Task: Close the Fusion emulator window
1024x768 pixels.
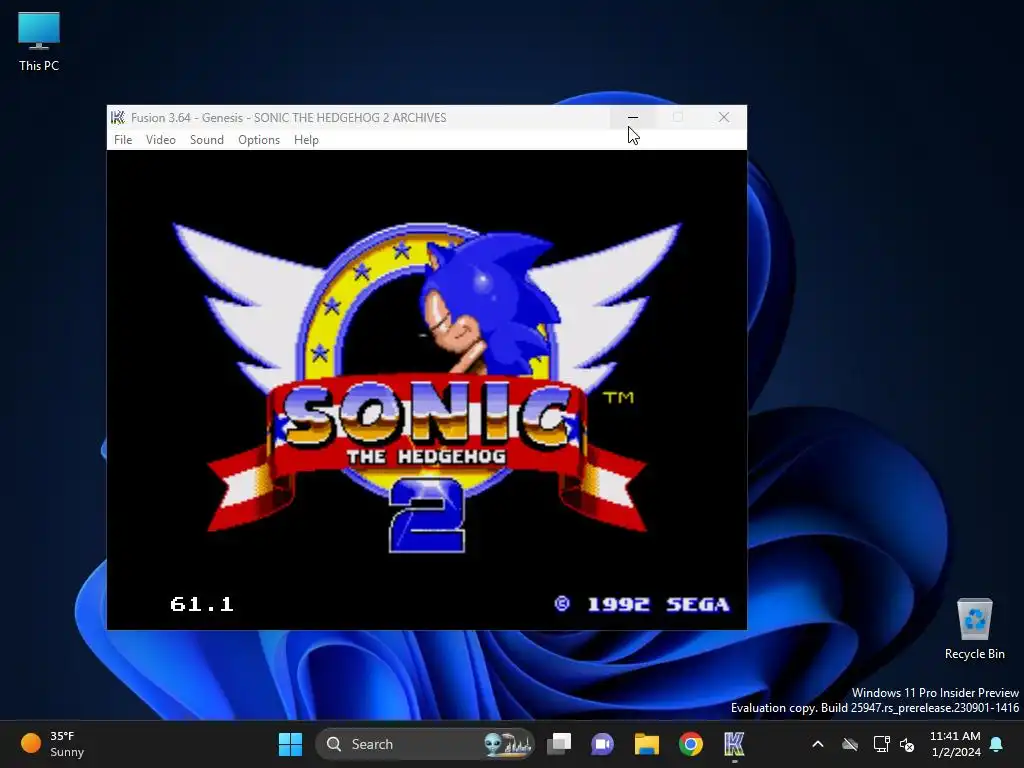Action: 724,118
